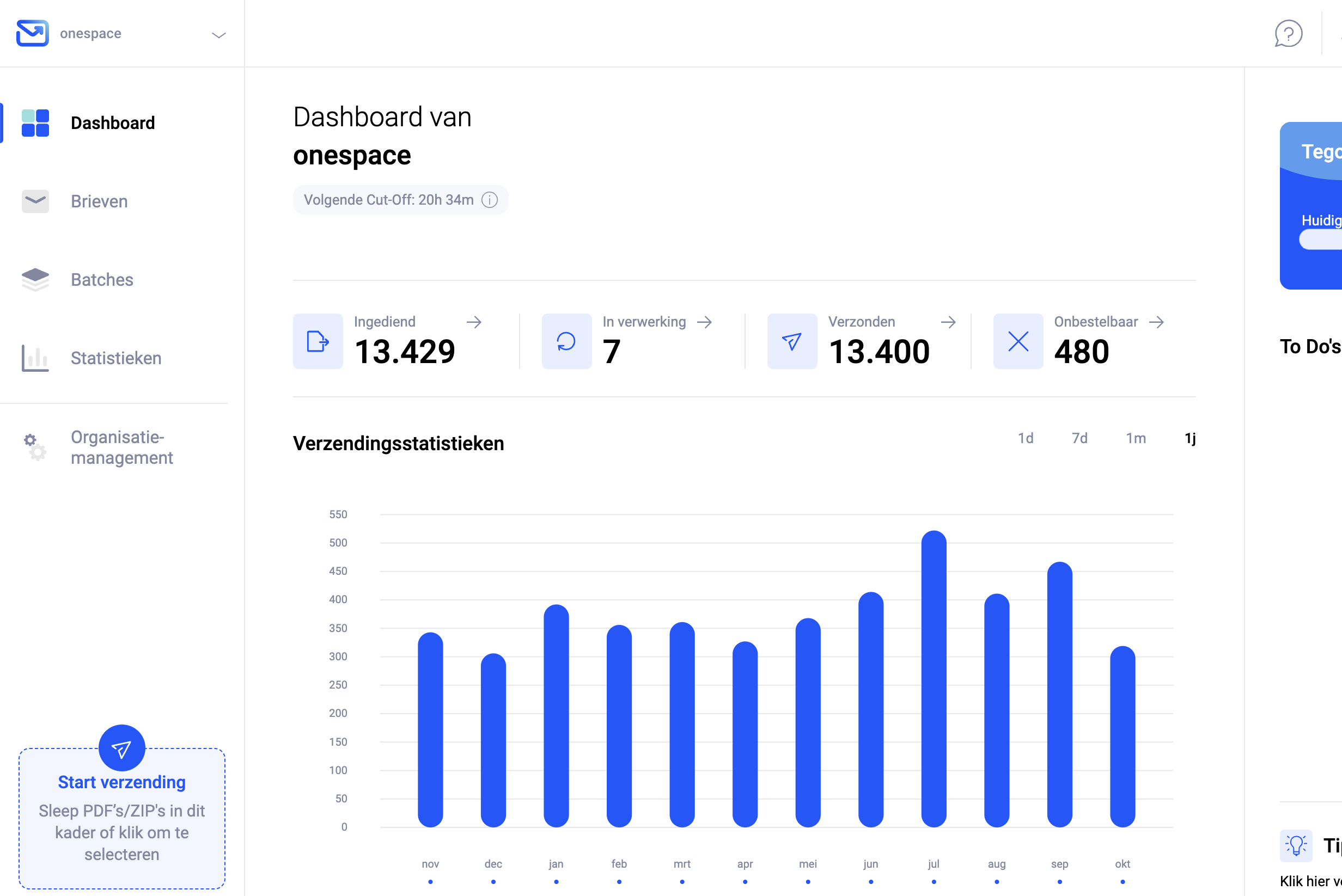Open Statistieken via the bar chart icon
The image size is (1342, 896).
(x=35, y=358)
